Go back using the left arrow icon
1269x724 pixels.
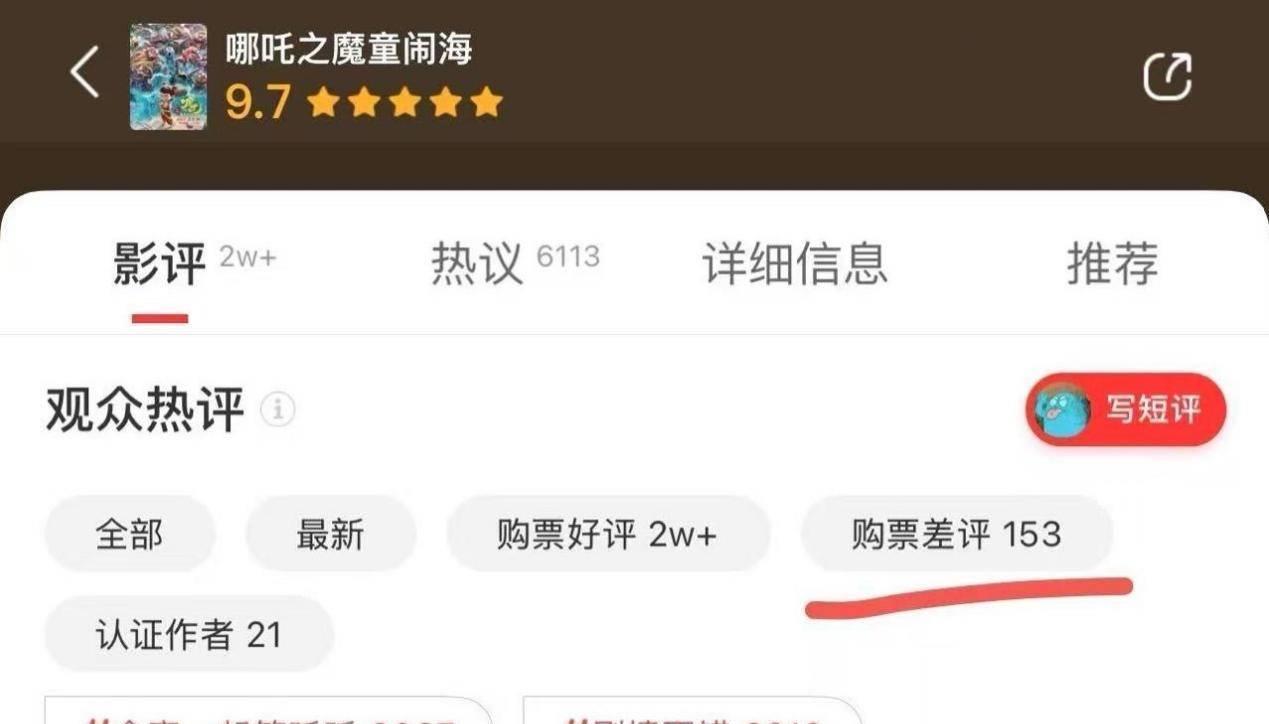click(x=85, y=73)
